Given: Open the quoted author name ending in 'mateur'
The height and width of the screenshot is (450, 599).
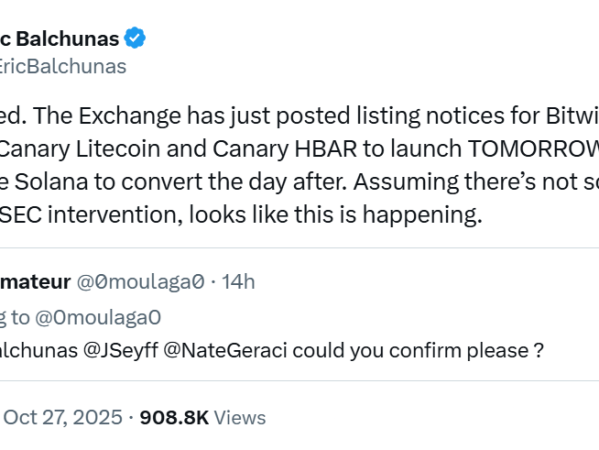Looking at the screenshot, I should point(36,282).
